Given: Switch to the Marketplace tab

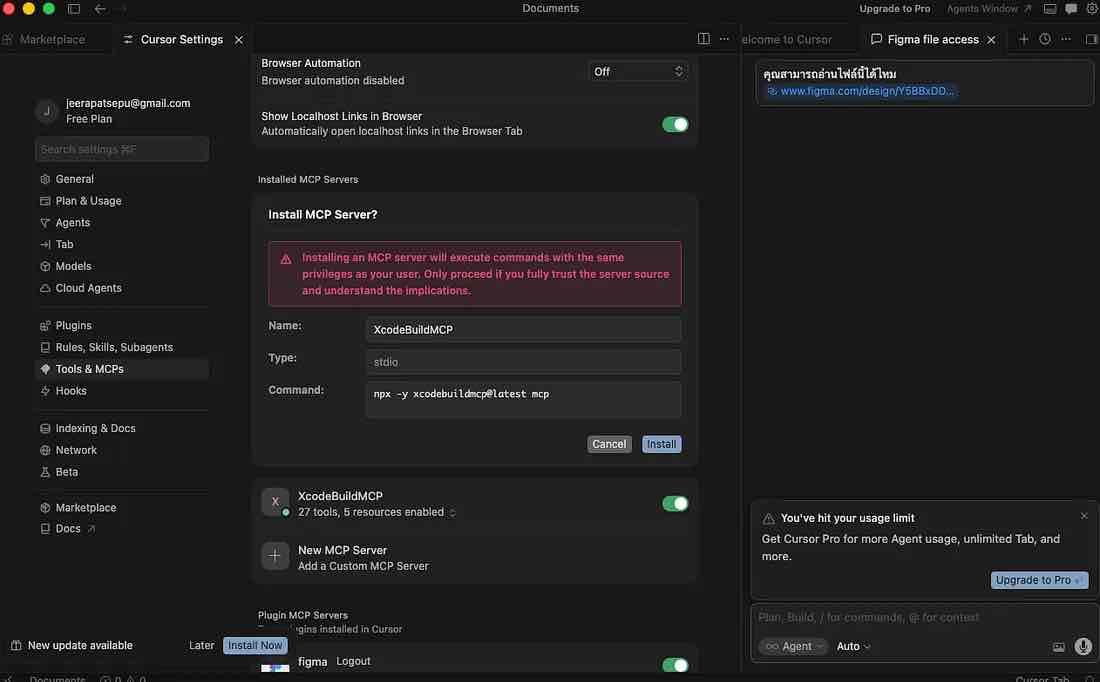Looking at the screenshot, I should click(52, 39).
